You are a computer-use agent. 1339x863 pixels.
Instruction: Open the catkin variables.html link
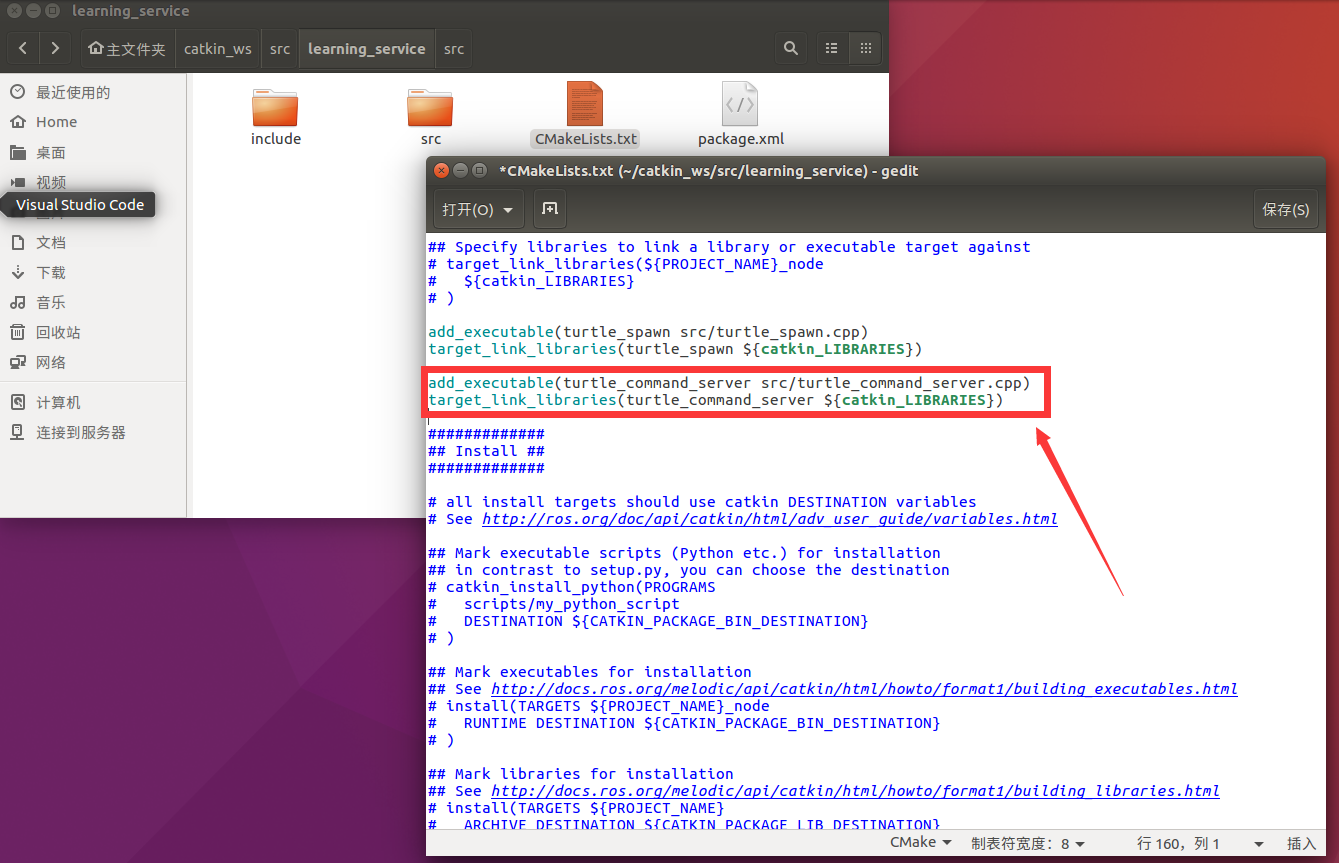[x=771, y=518]
